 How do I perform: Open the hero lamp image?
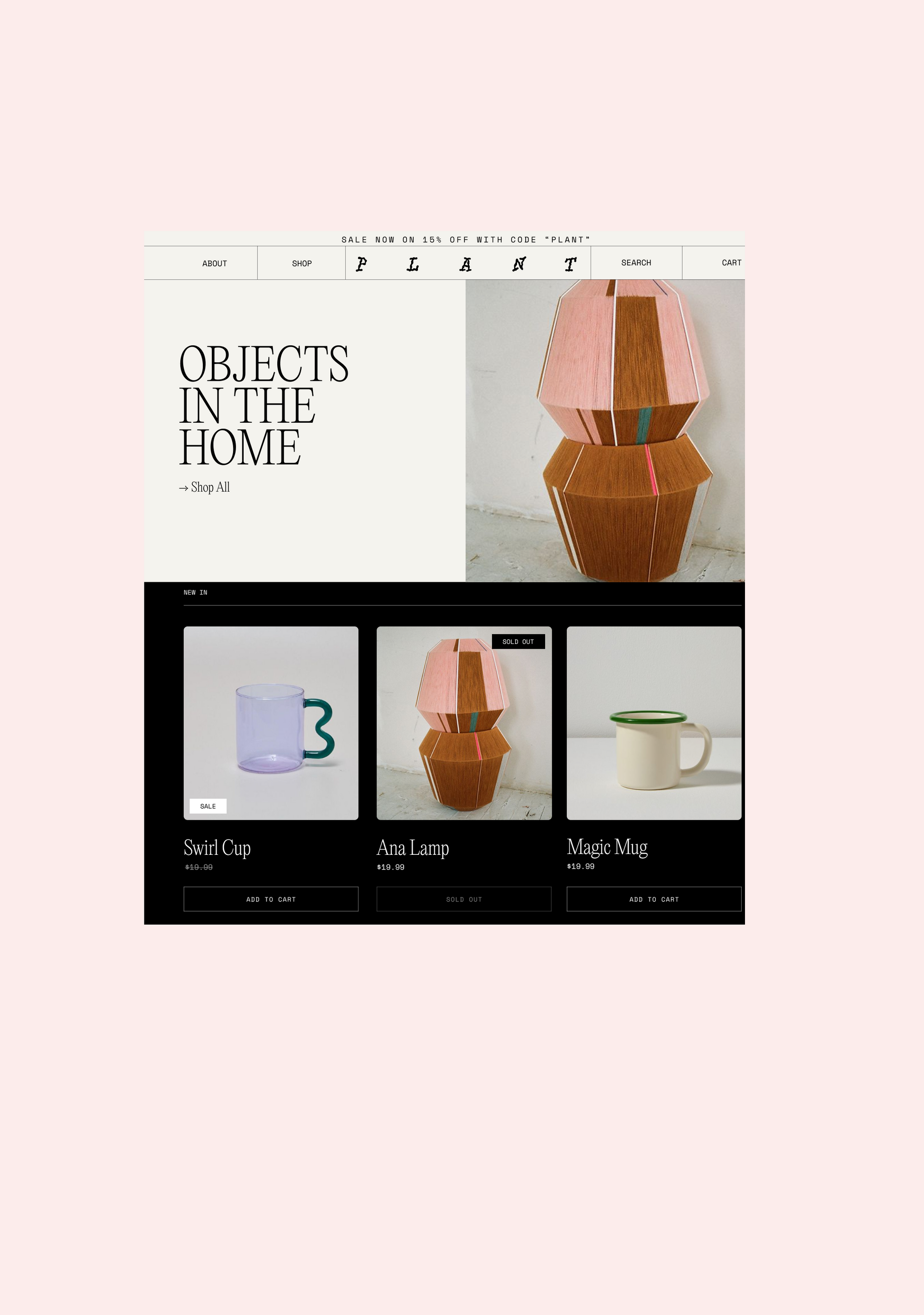pos(604,431)
